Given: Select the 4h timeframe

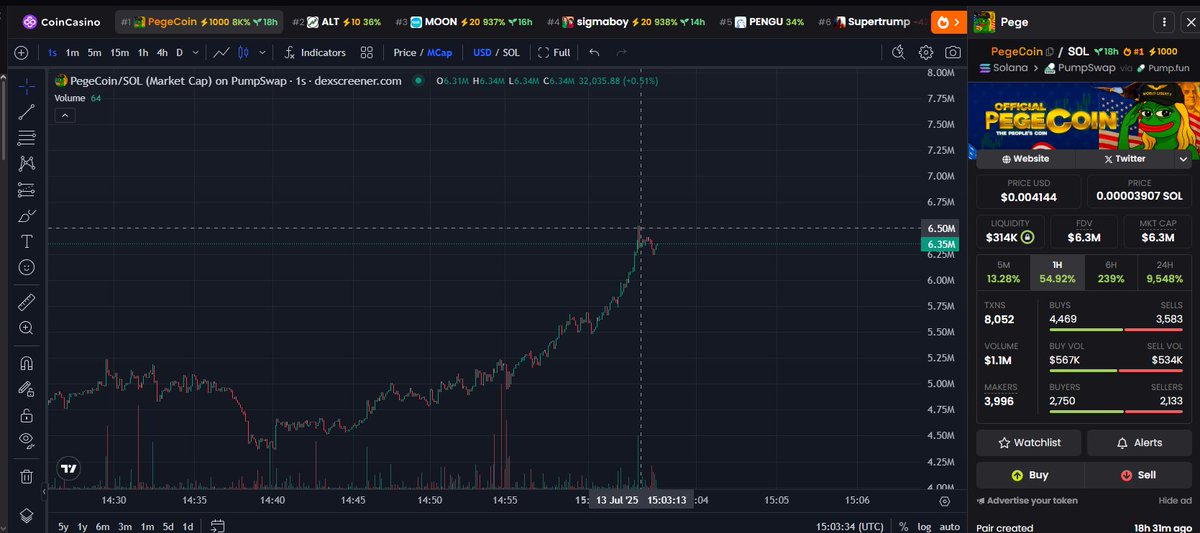Looking at the screenshot, I should [162, 52].
